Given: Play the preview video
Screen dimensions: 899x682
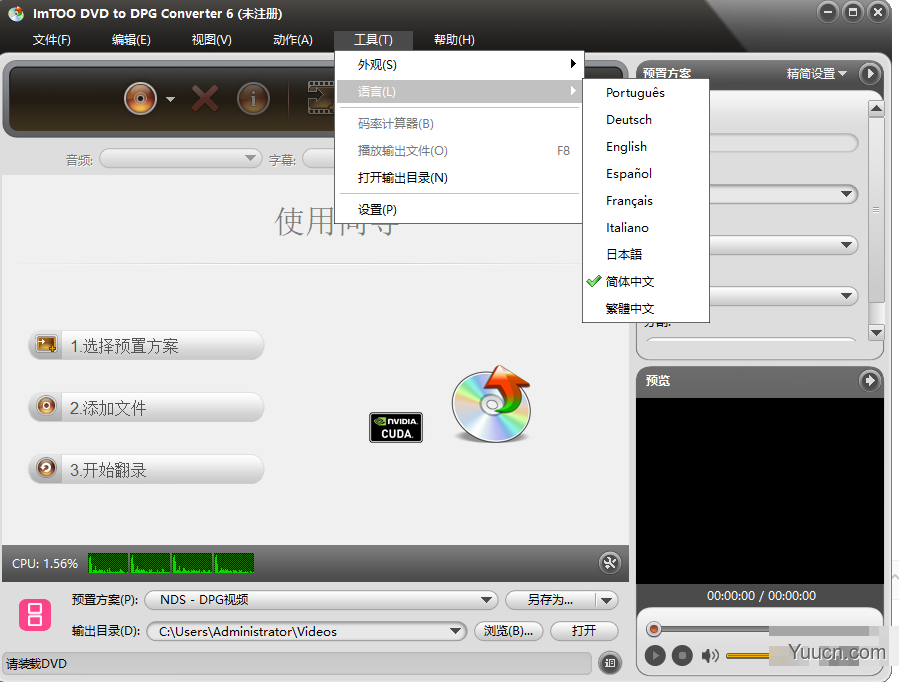Looking at the screenshot, I should tap(655, 655).
